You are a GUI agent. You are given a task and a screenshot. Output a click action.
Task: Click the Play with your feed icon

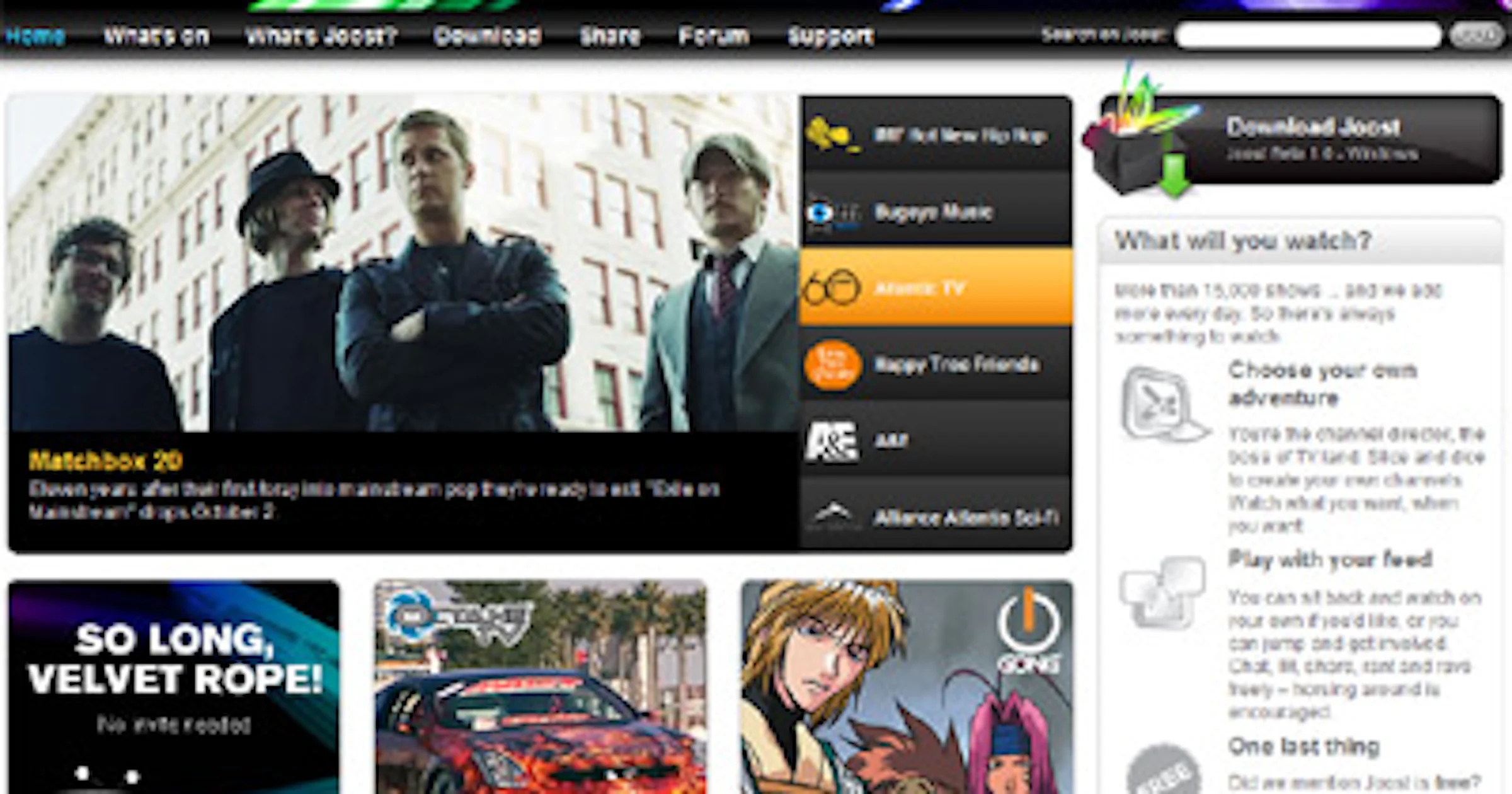1162,592
